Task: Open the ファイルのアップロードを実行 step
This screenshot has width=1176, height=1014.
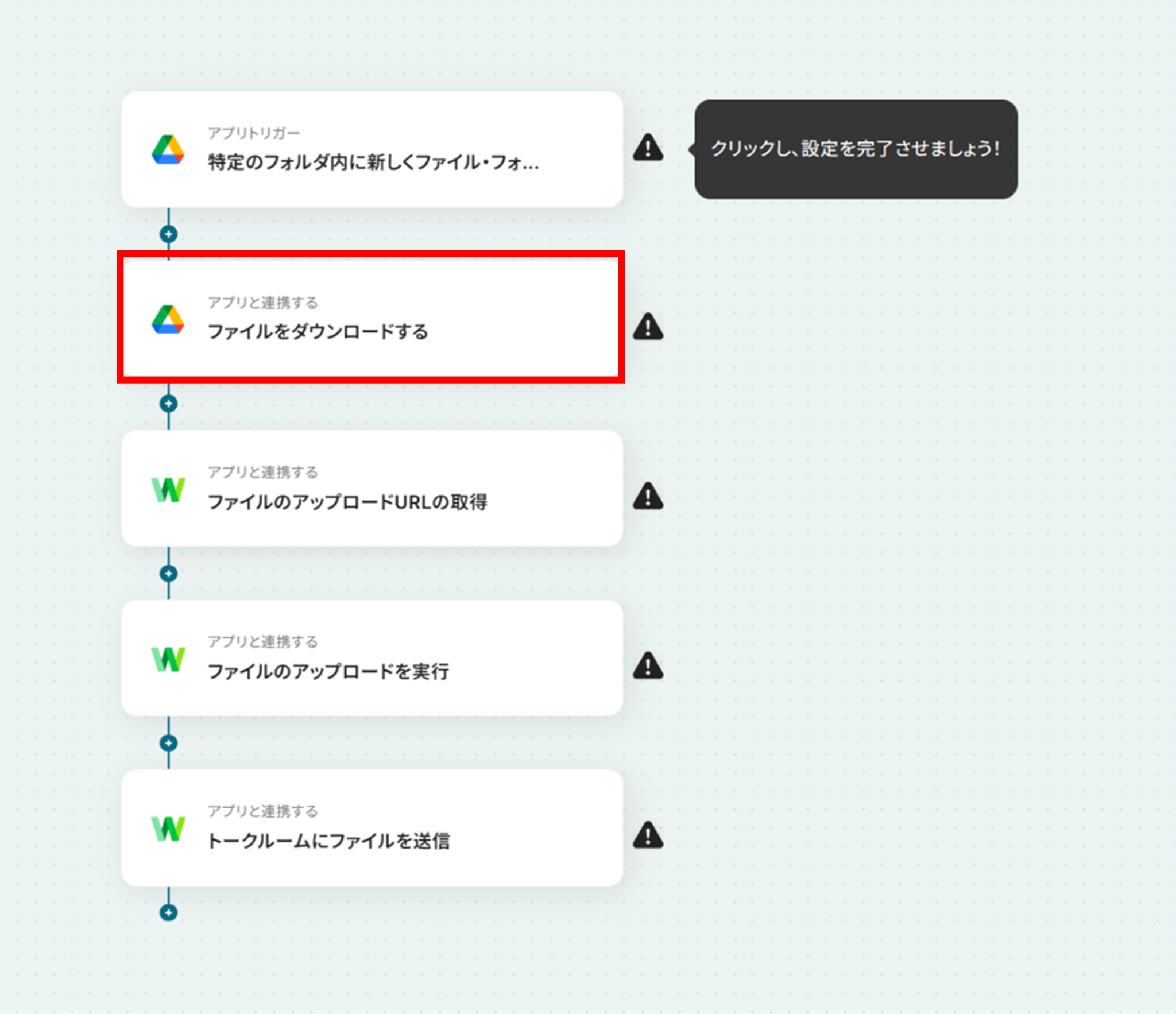Action: [x=372, y=658]
